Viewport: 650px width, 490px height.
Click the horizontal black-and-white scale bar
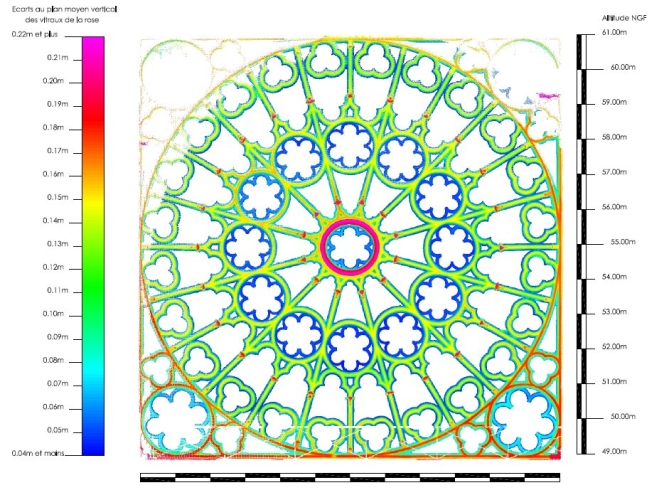(x=350, y=477)
